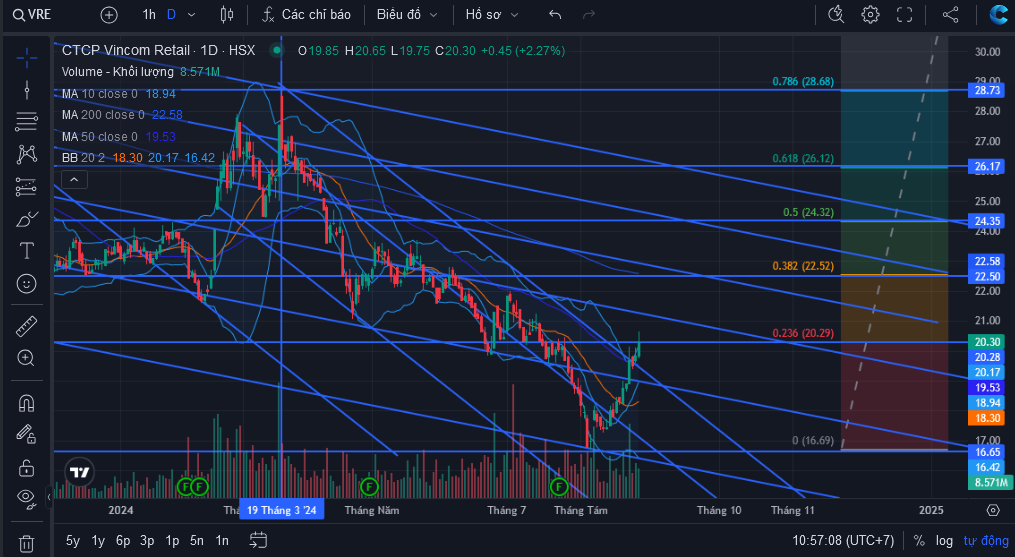Select the 1y date range button

pyautogui.click(x=98, y=540)
